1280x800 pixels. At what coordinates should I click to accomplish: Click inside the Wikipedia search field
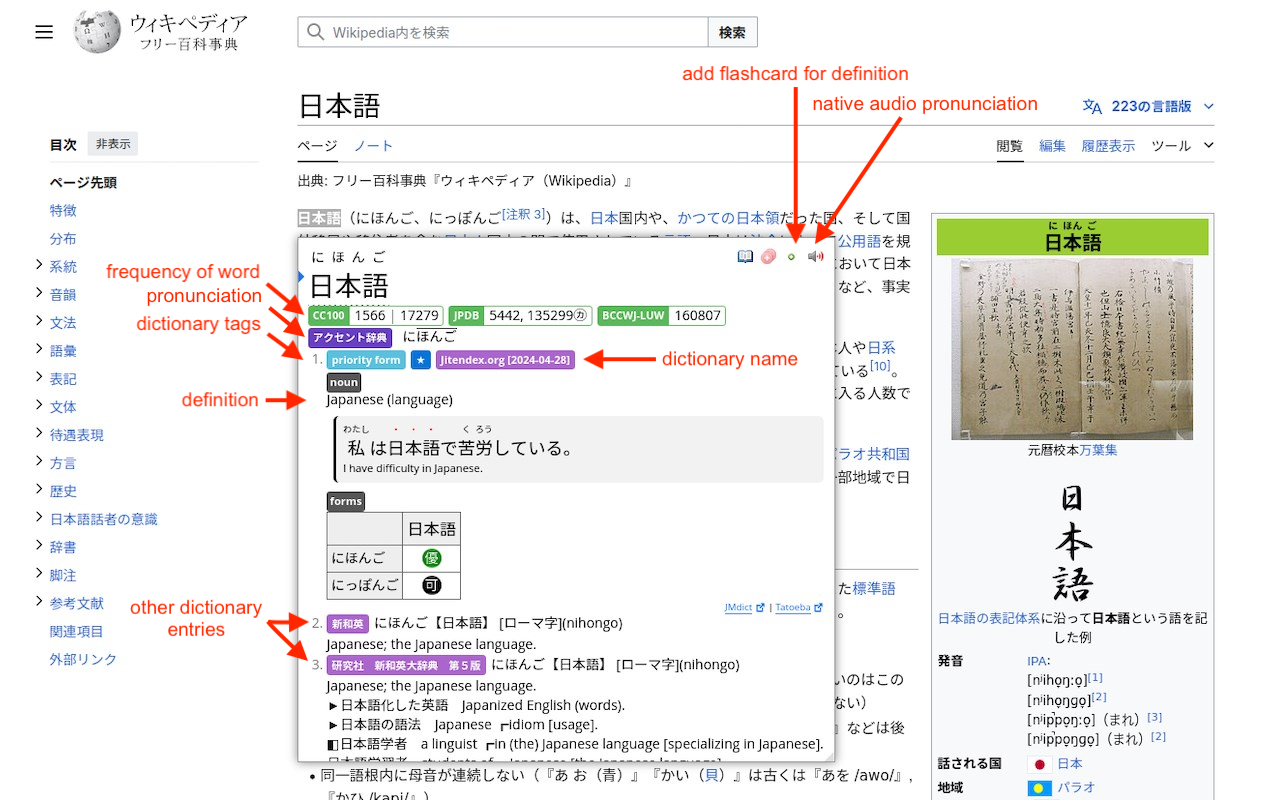[x=500, y=31]
